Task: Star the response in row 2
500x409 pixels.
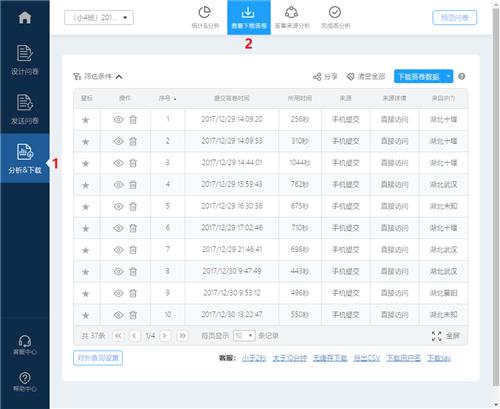Action: pyautogui.click(x=86, y=142)
